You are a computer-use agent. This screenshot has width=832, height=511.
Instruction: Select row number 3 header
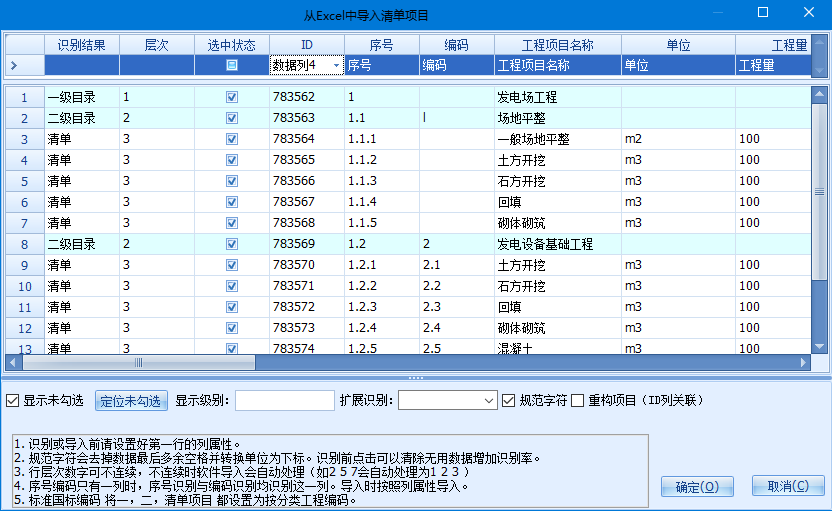click(24, 139)
